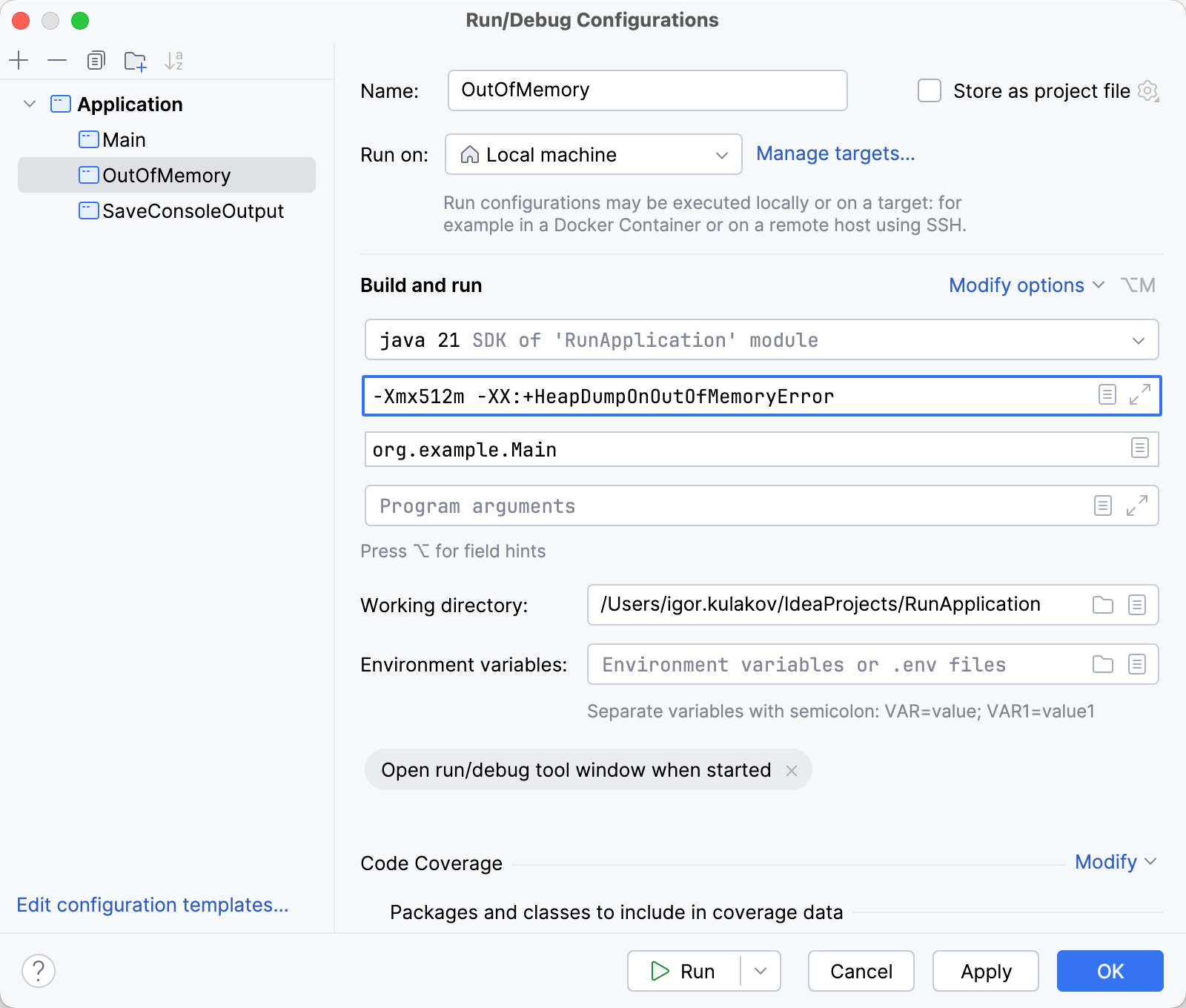Image resolution: width=1186 pixels, height=1008 pixels.
Task: Expand the VM options field with arrows icon
Action: click(1139, 394)
